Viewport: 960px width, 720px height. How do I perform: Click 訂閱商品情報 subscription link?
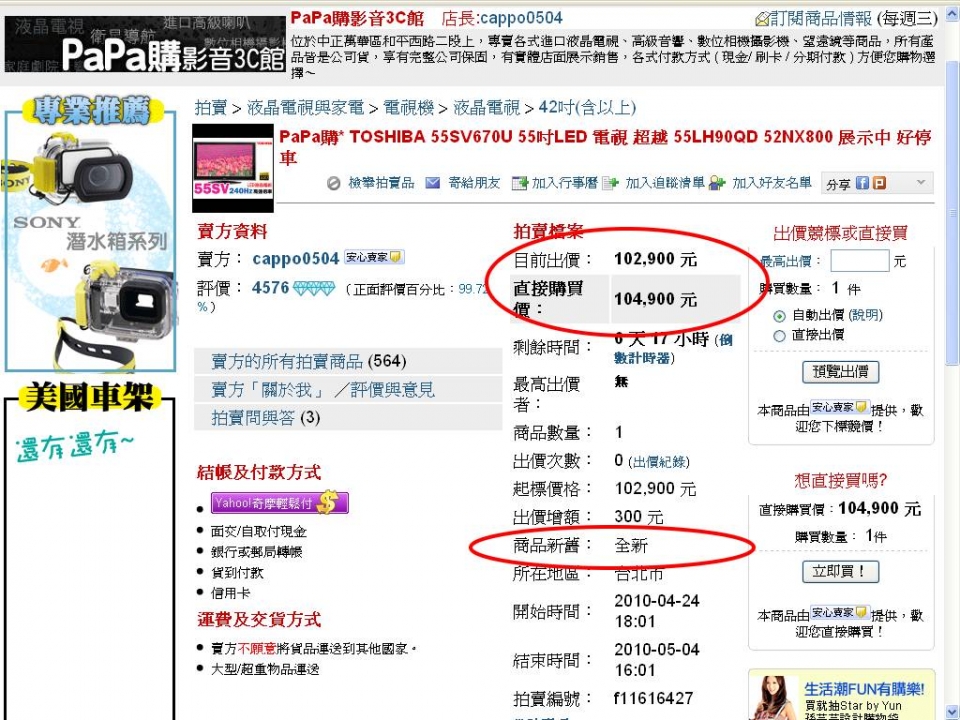820,18
